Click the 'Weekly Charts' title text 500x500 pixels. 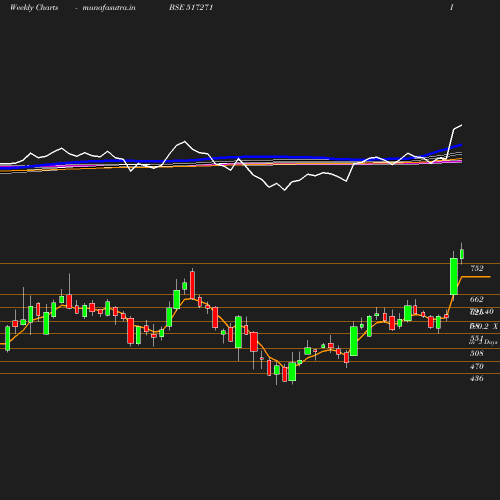tap(34, 7)
